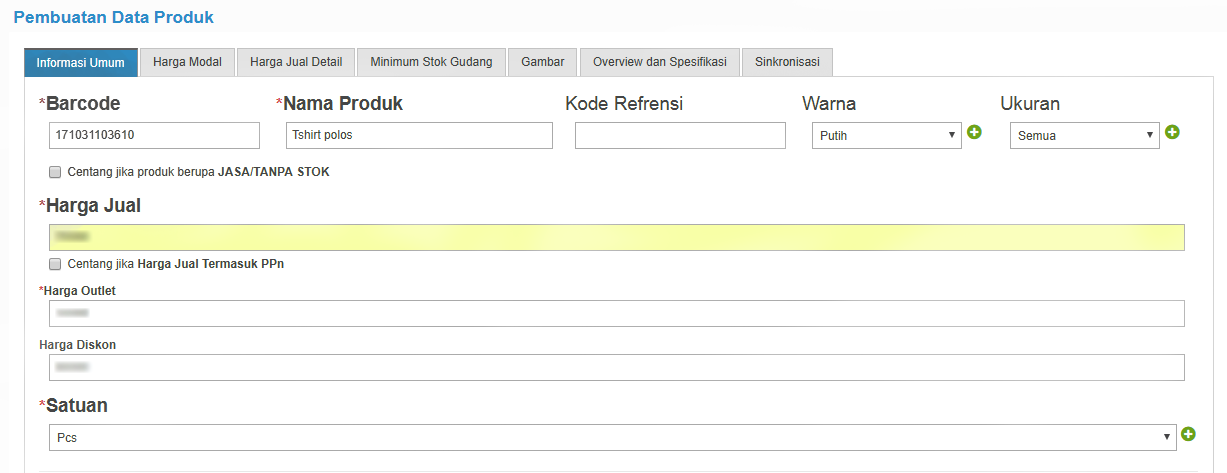Switch to the Harga Modal tab
The width and height of the screenshot is (1227, 473).
tap(187, 62)
